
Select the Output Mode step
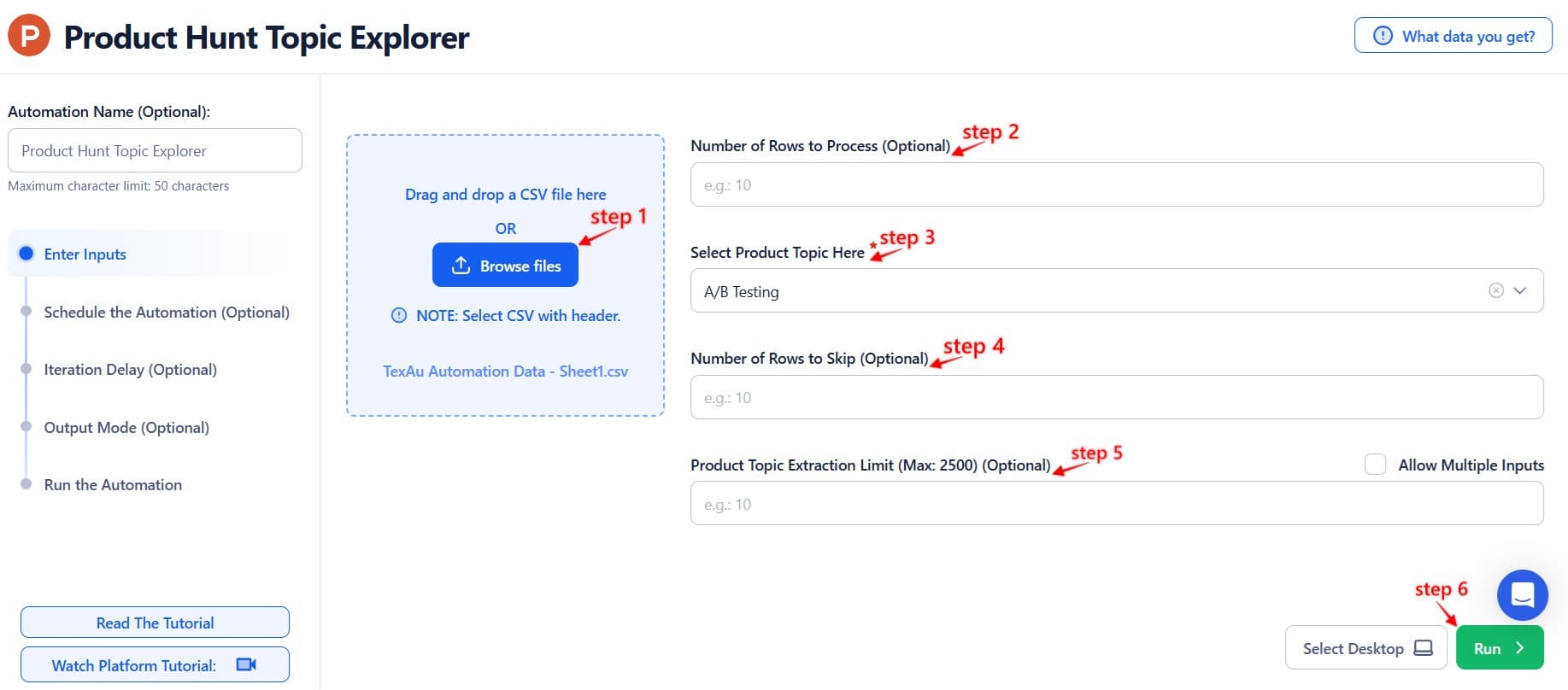[x=126, y=427]
